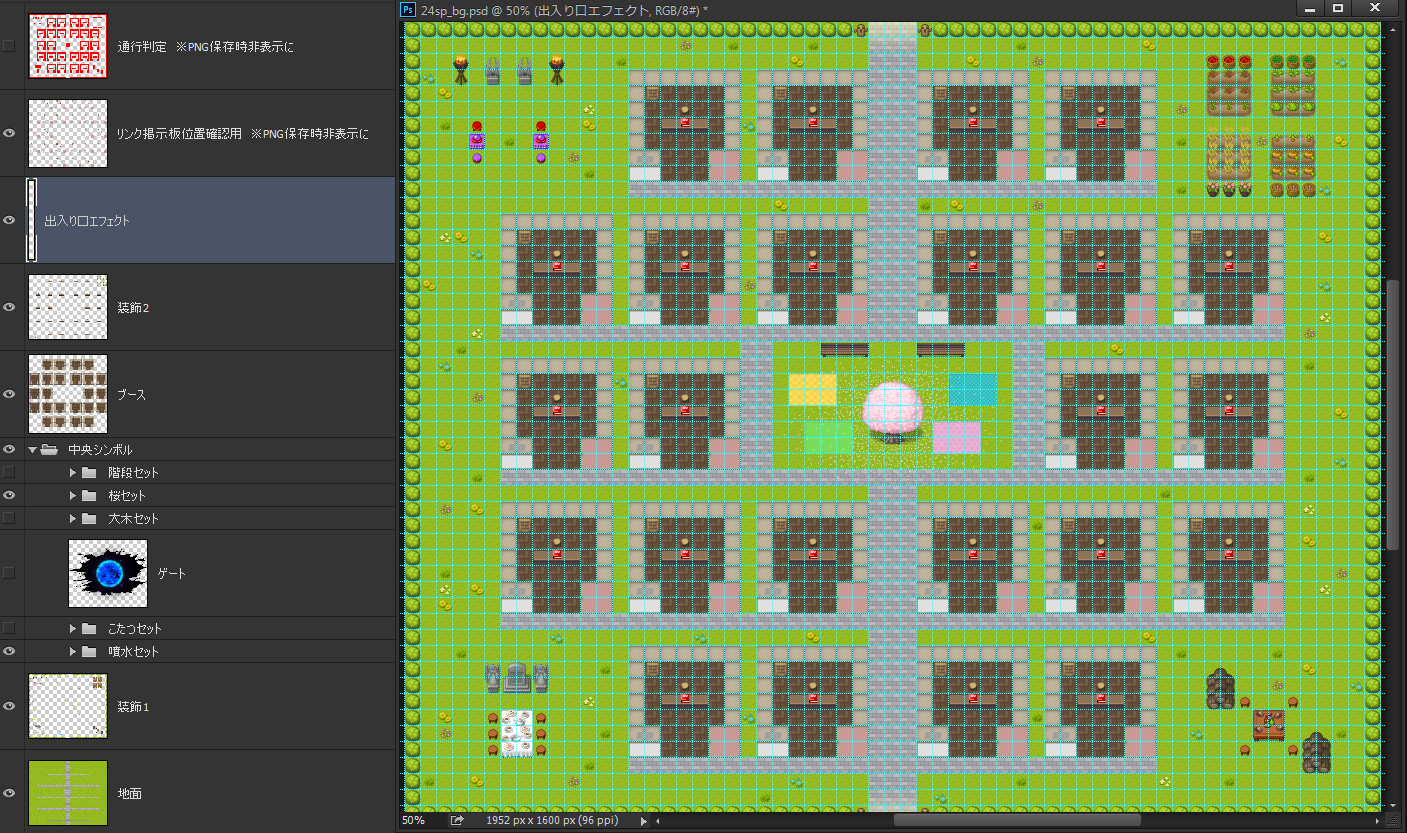1407x833 pixels.
Task: Click the folder icon of こたつセット group
Action: click(89, 628)
